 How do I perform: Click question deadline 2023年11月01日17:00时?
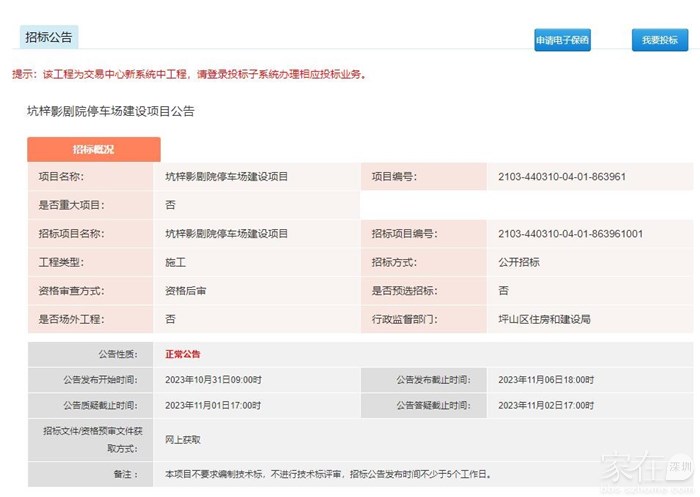click(x=213, y=406)
